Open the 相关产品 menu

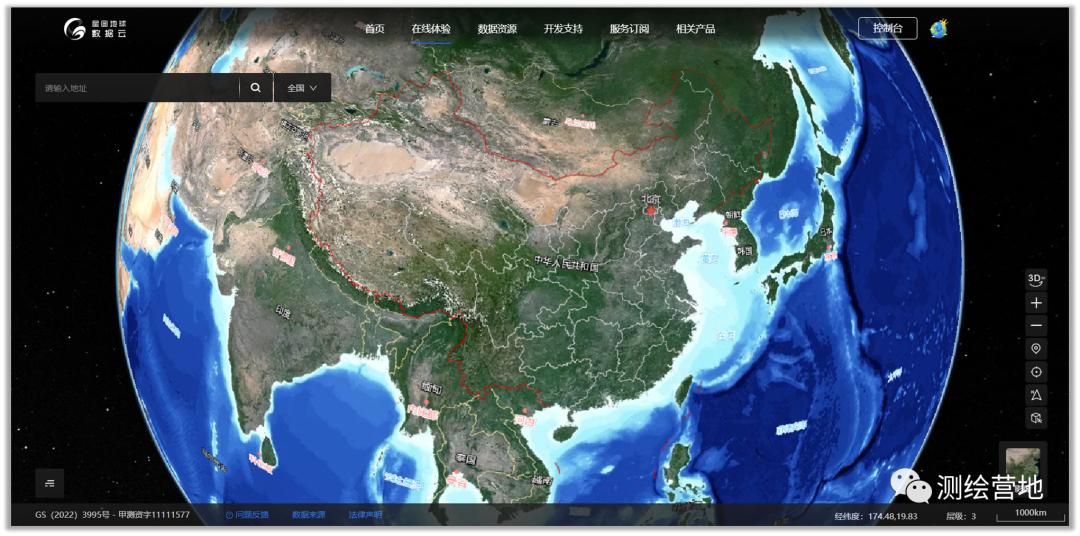click(695, 29)
